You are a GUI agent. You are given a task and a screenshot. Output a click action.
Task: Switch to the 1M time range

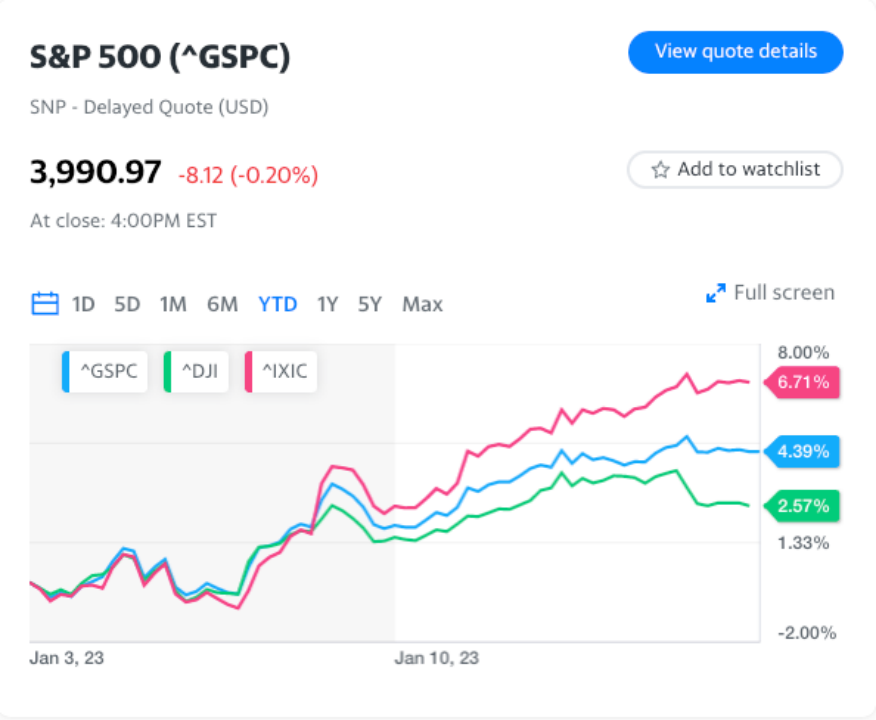point(173,304)
